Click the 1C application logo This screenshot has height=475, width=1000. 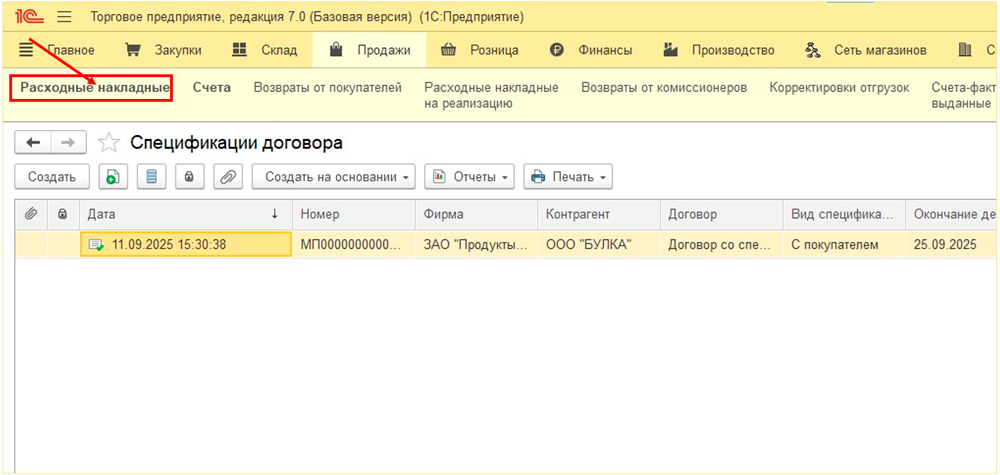pos(28,17)
